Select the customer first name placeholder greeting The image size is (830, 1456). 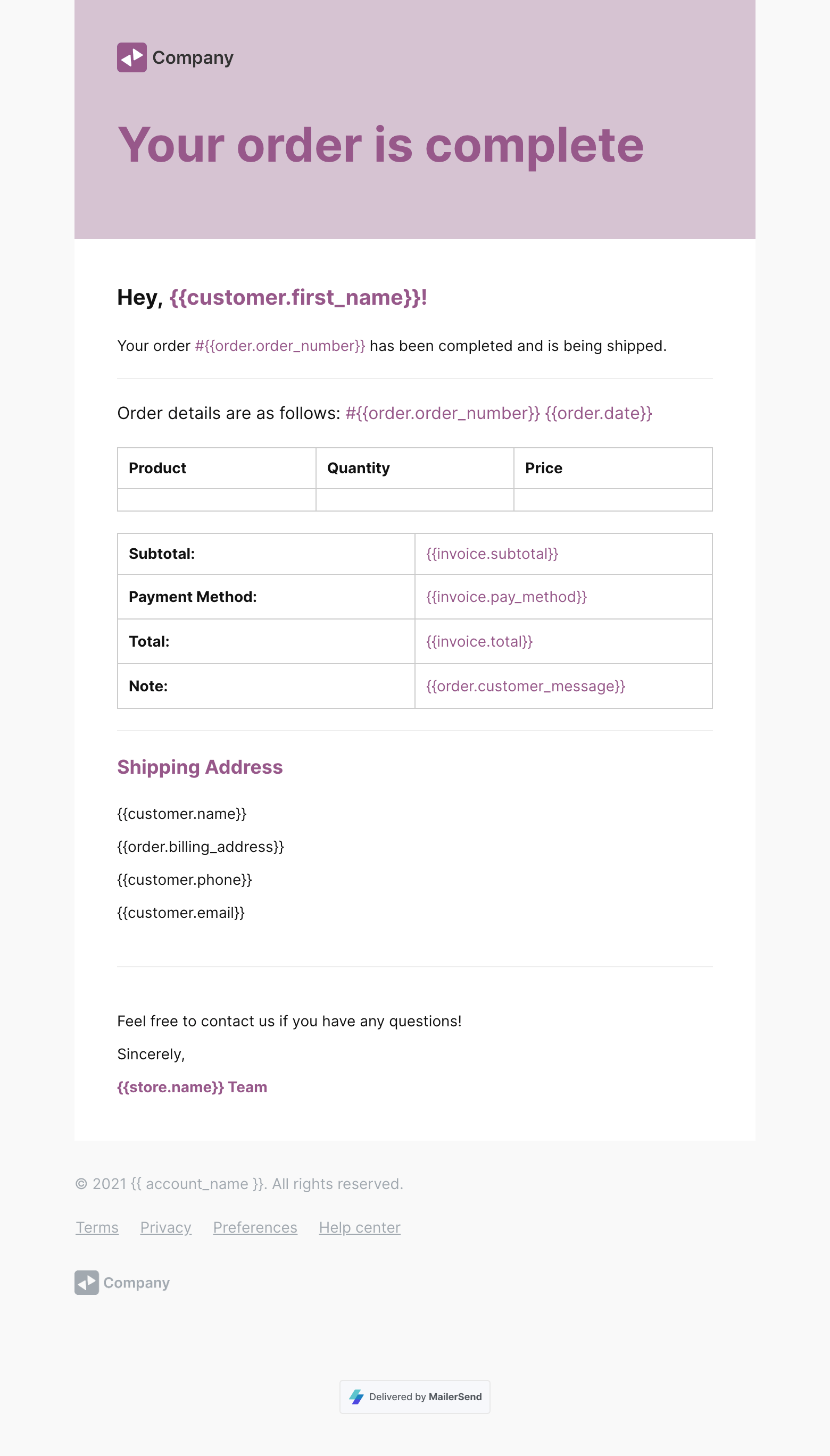pos(297,297)
